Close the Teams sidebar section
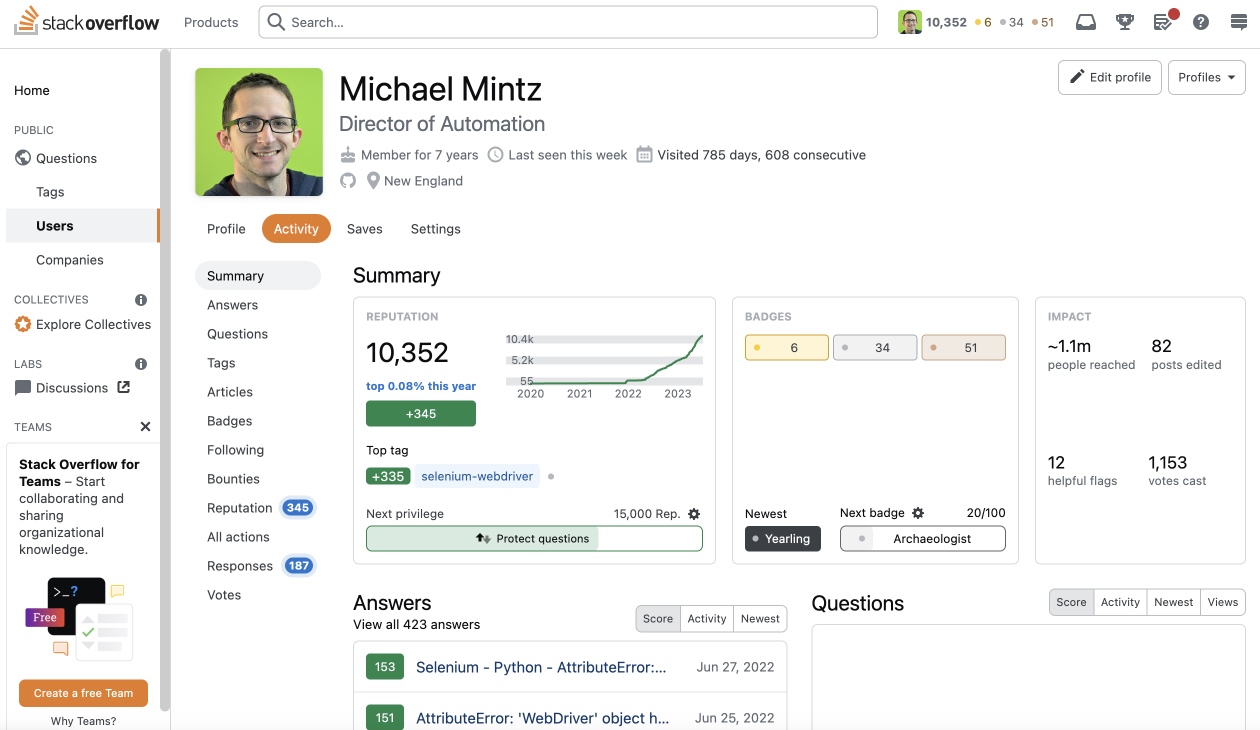 coord(145,427)
